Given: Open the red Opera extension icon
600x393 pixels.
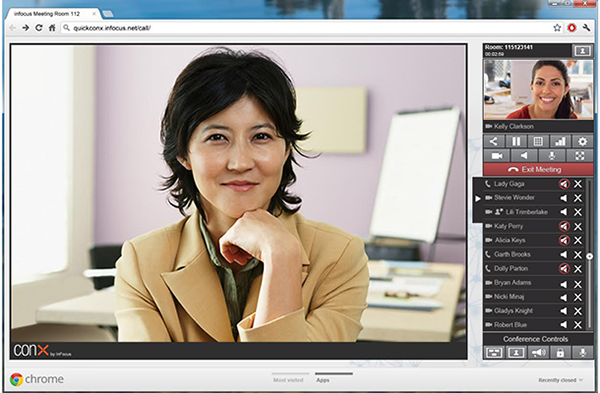Looking at the screenshot, I should [572, 28].
